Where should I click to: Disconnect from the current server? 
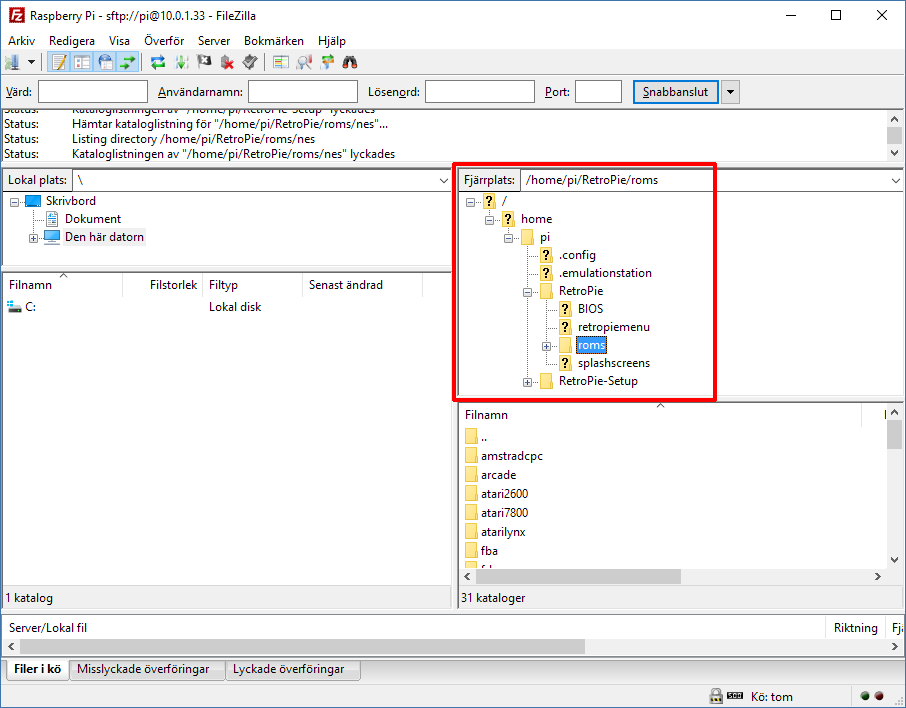(227, 62)
